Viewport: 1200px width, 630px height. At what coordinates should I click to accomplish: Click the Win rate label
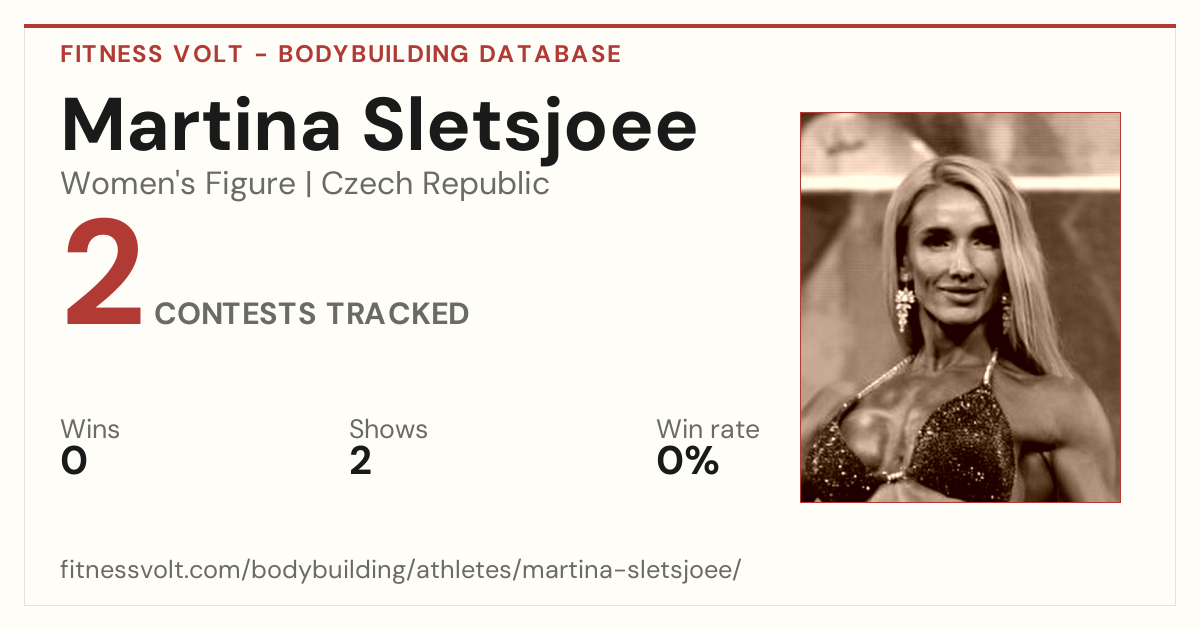[x=708, y=429]
